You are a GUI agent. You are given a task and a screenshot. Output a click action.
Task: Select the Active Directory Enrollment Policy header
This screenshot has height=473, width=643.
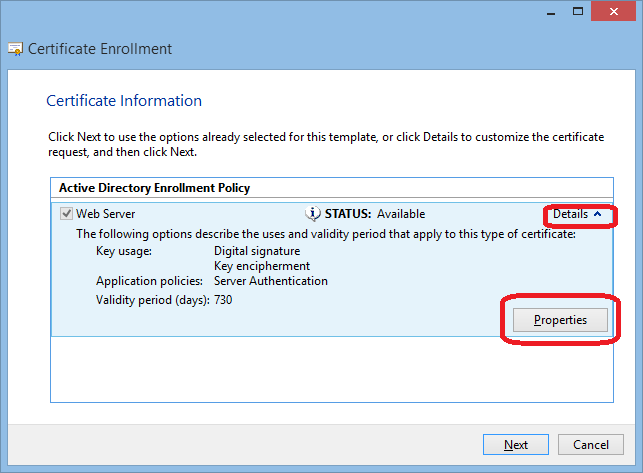point(154,187)
